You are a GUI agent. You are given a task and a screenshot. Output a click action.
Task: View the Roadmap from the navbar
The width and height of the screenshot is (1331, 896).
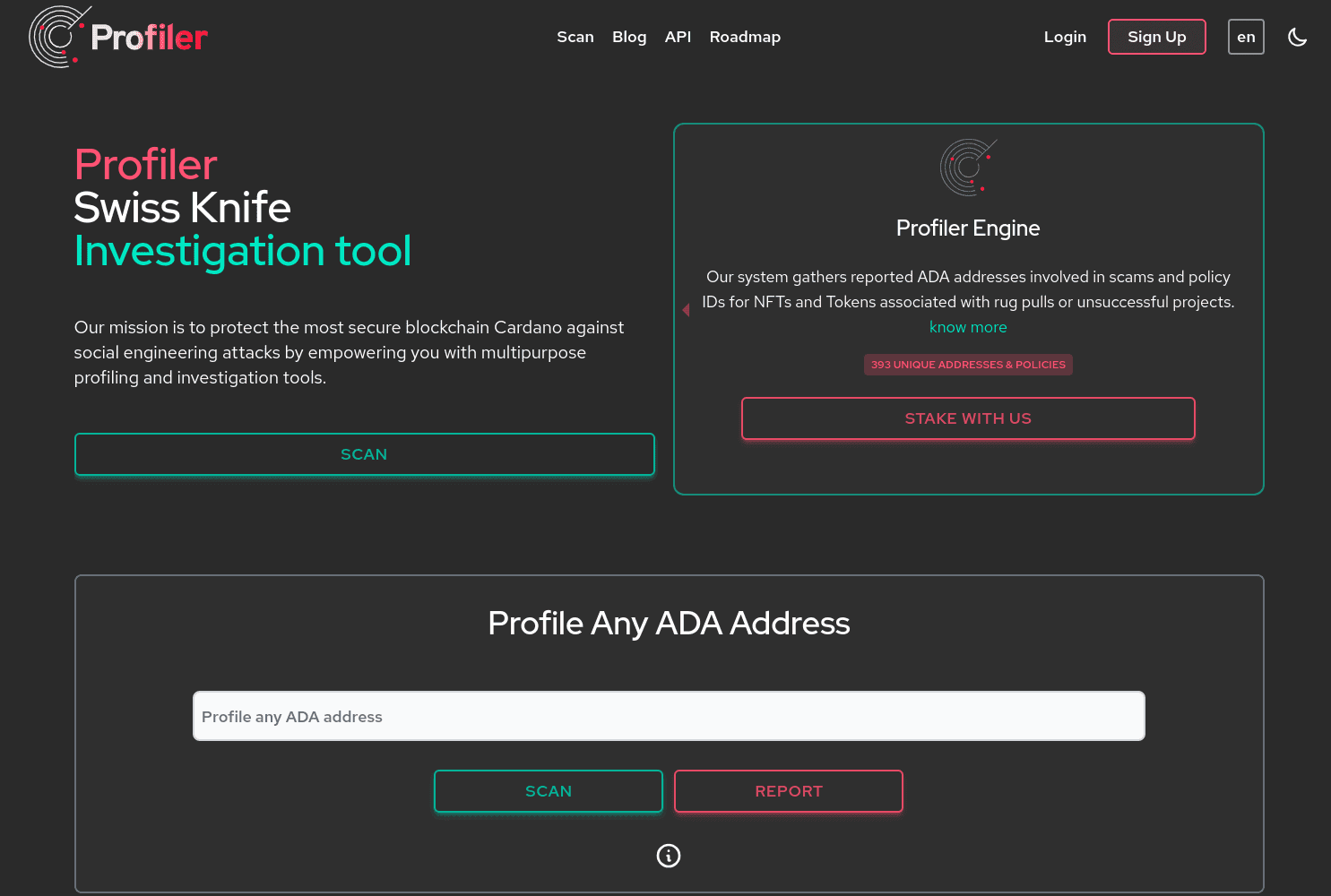click(745, 37)
